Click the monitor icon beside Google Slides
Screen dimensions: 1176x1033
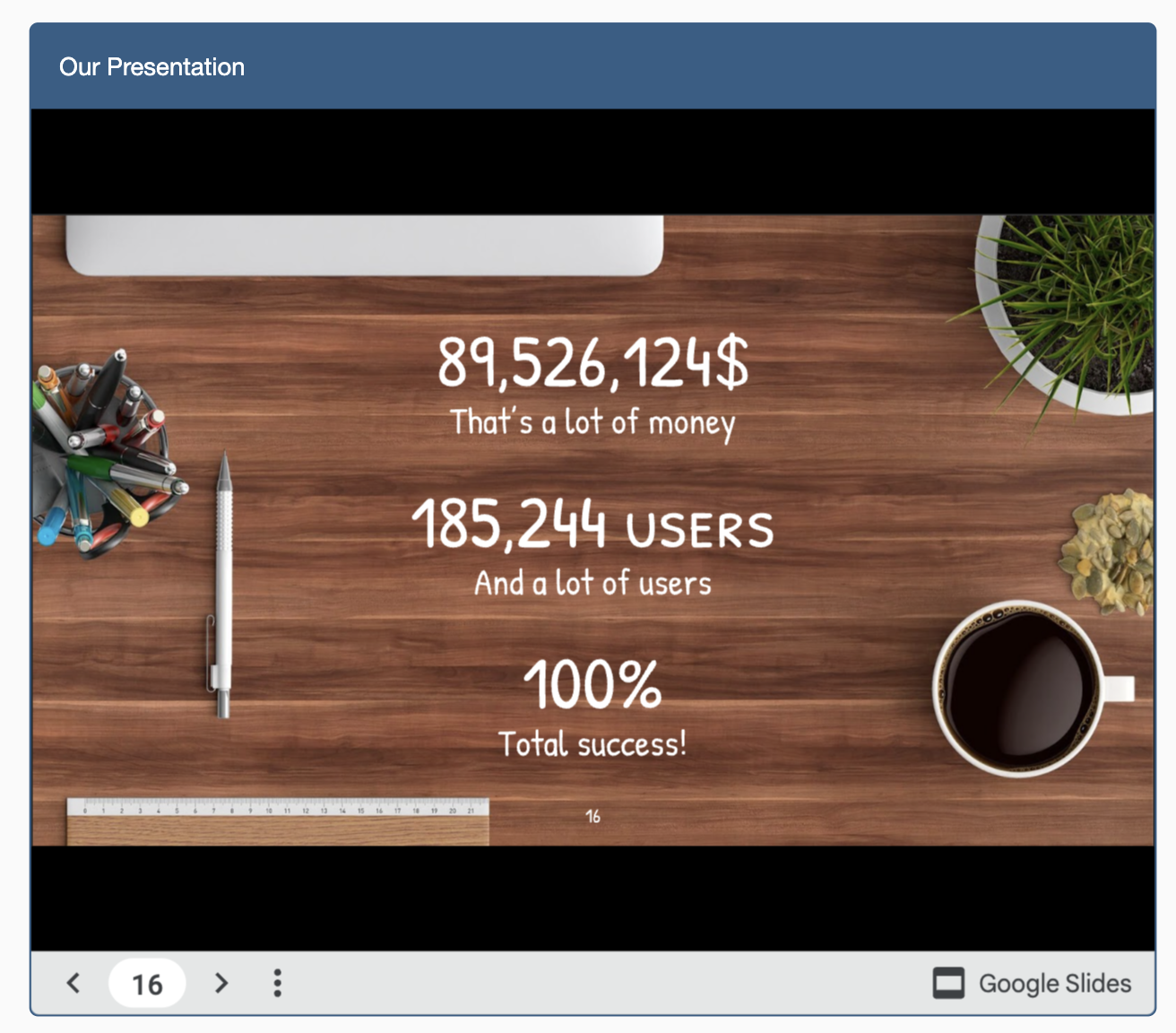949,983
